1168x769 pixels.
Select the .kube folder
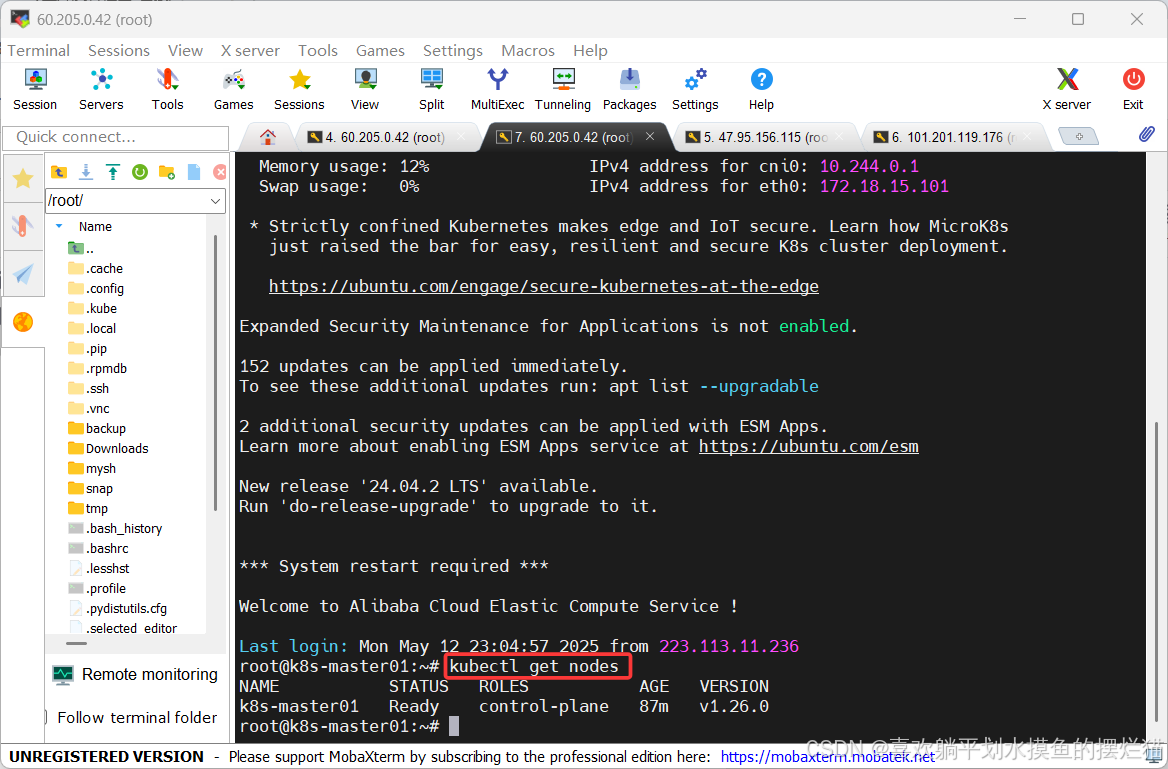(92, 308)
